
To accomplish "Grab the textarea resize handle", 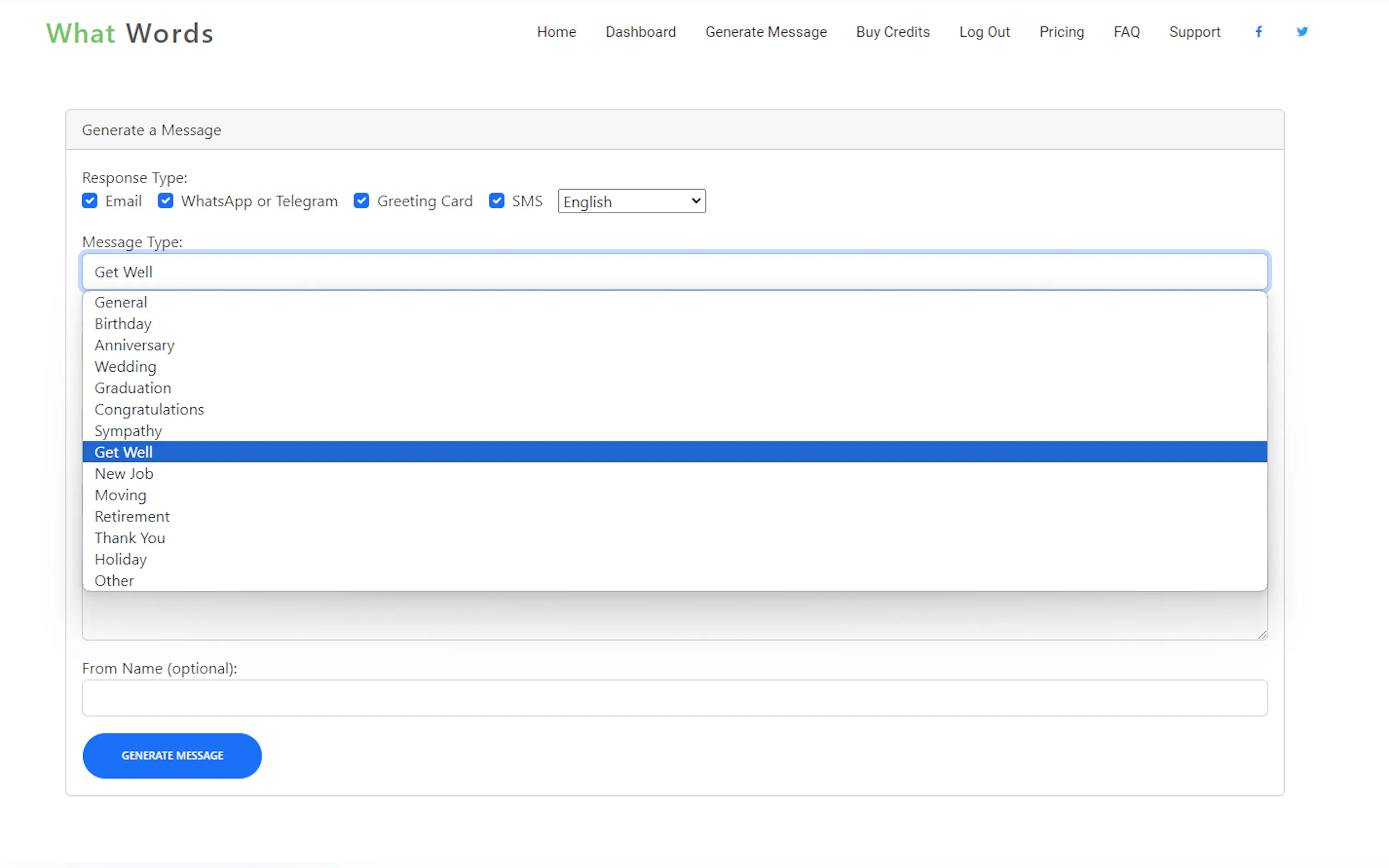I will point(1262,635).
